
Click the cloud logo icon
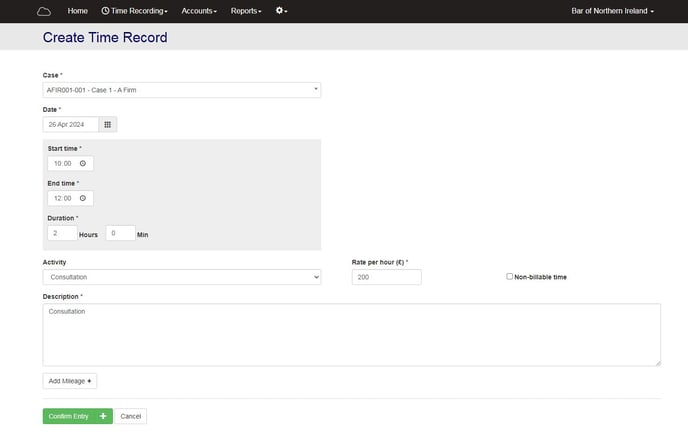pos(43,11)
